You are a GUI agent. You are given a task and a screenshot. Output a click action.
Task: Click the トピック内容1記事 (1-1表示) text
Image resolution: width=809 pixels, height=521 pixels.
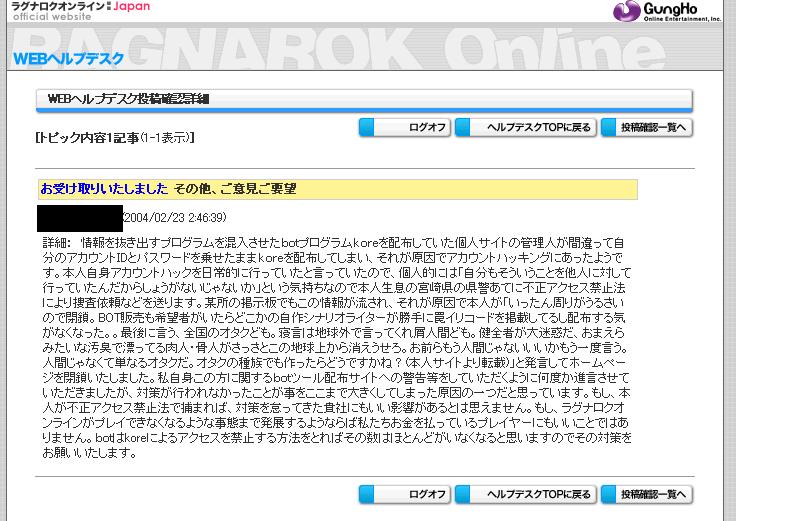pyautogui.click(x=115, y=138)
